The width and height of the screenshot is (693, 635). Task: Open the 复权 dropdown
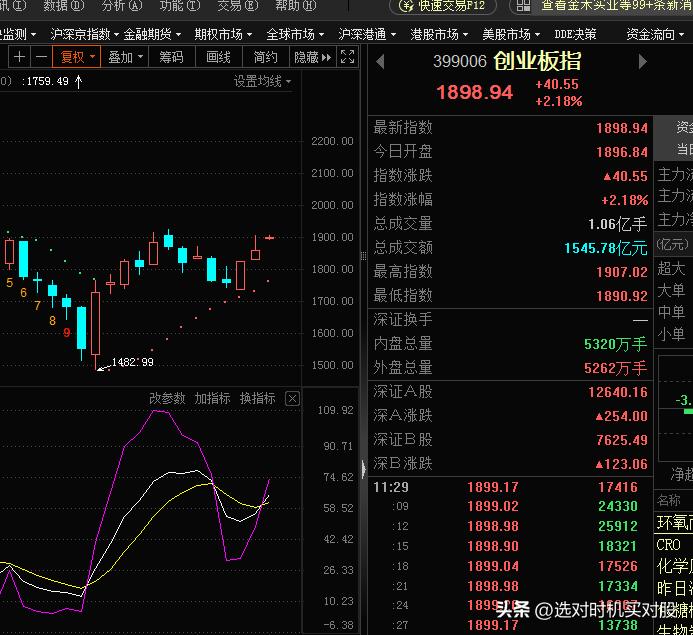77,57
